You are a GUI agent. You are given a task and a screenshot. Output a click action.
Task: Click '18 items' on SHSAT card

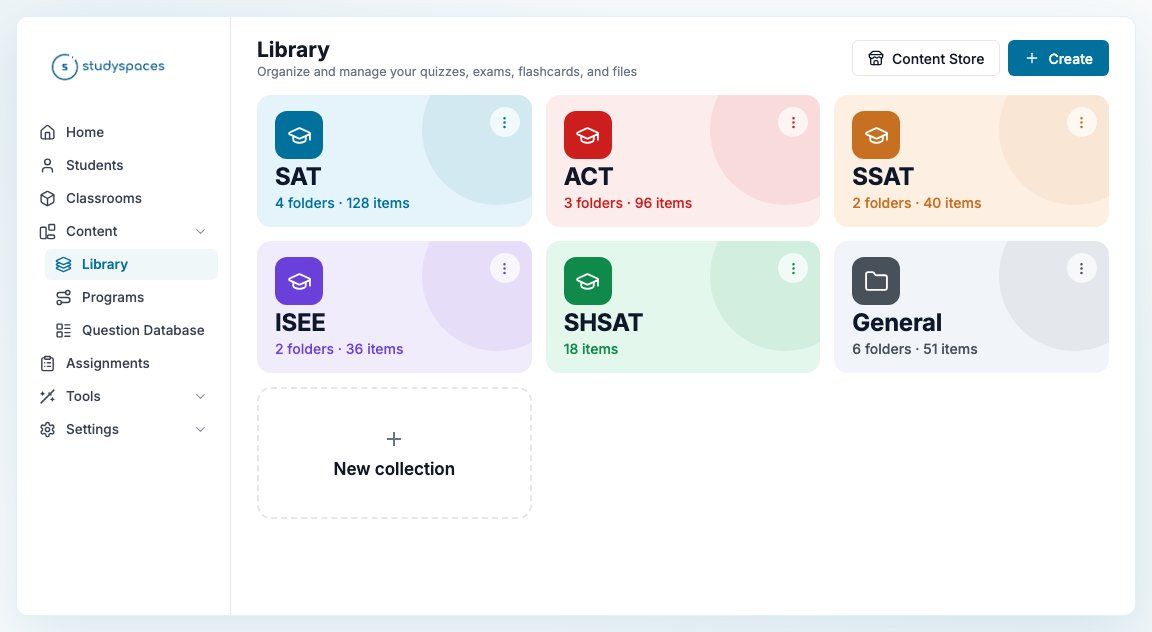(x=591, y=349)
